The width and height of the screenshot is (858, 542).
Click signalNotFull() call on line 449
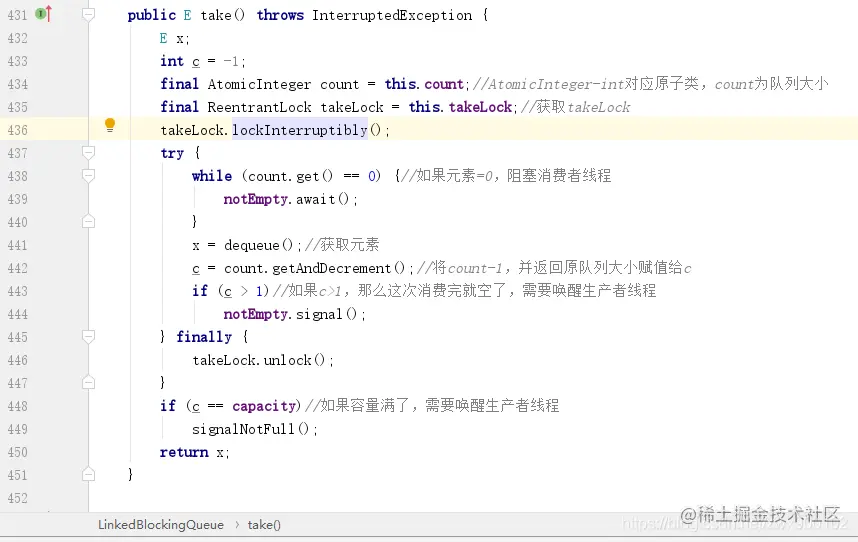click(x=251, y=429)
